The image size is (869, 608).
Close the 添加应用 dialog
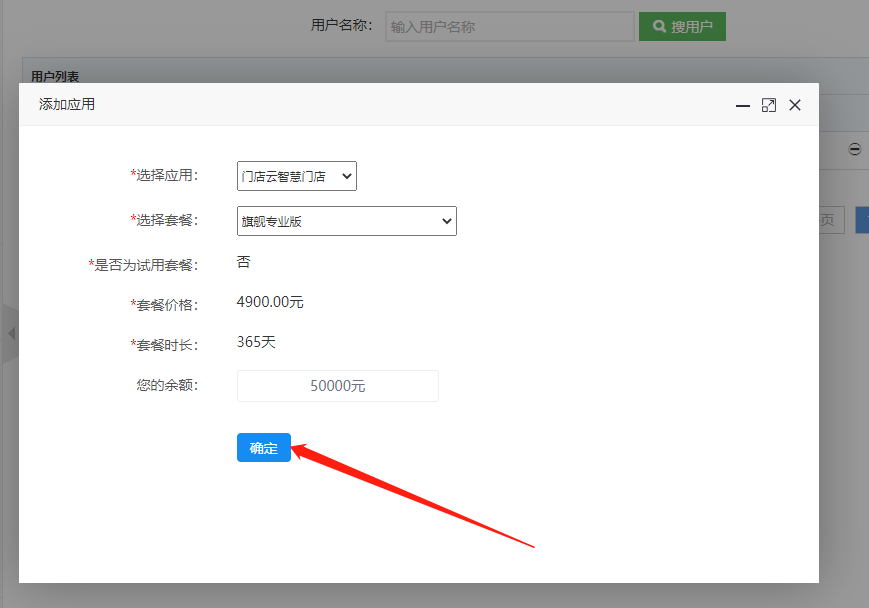[795, 105]
